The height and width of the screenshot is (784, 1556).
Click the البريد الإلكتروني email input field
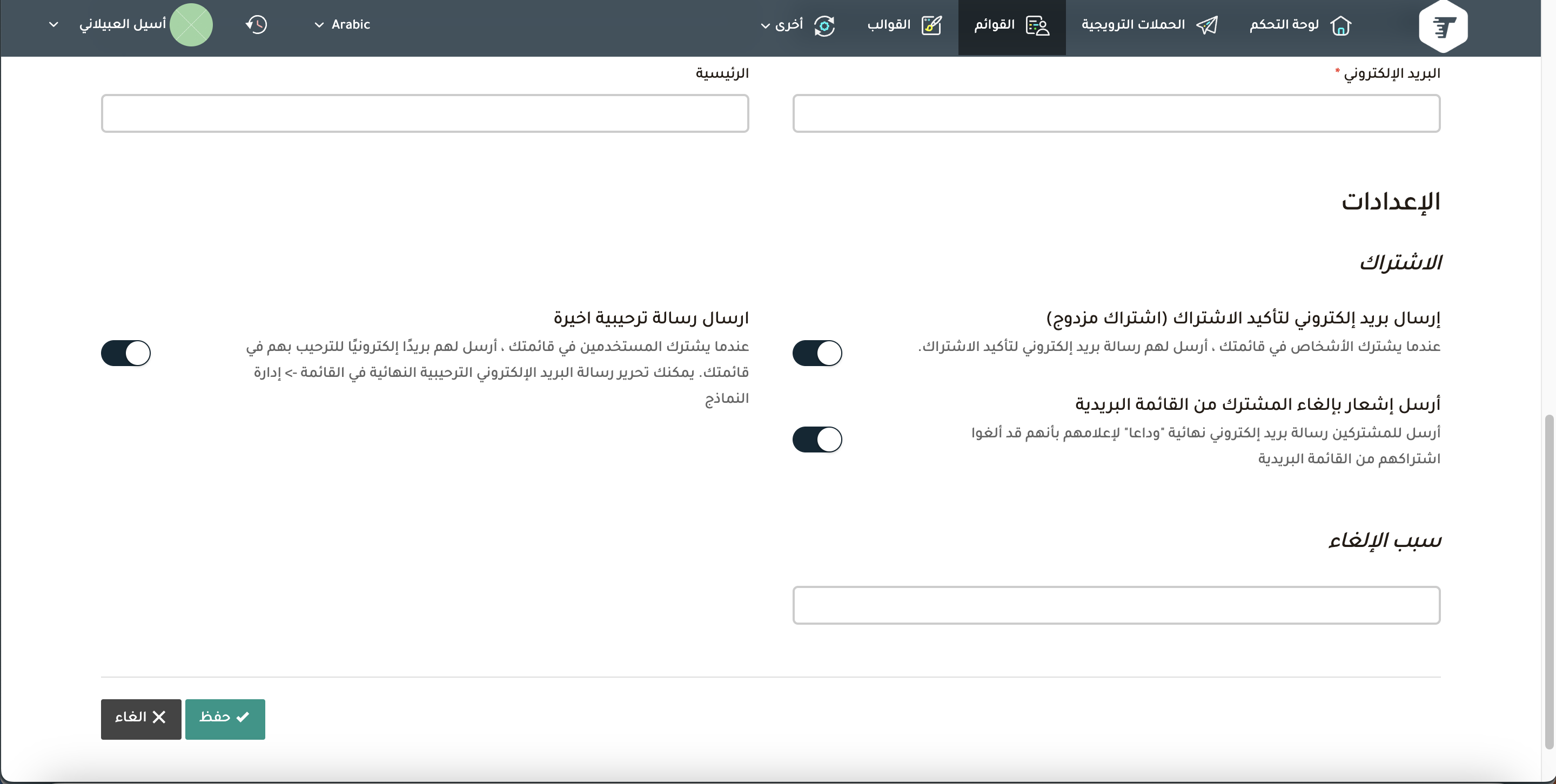[x=1116, y=113]
